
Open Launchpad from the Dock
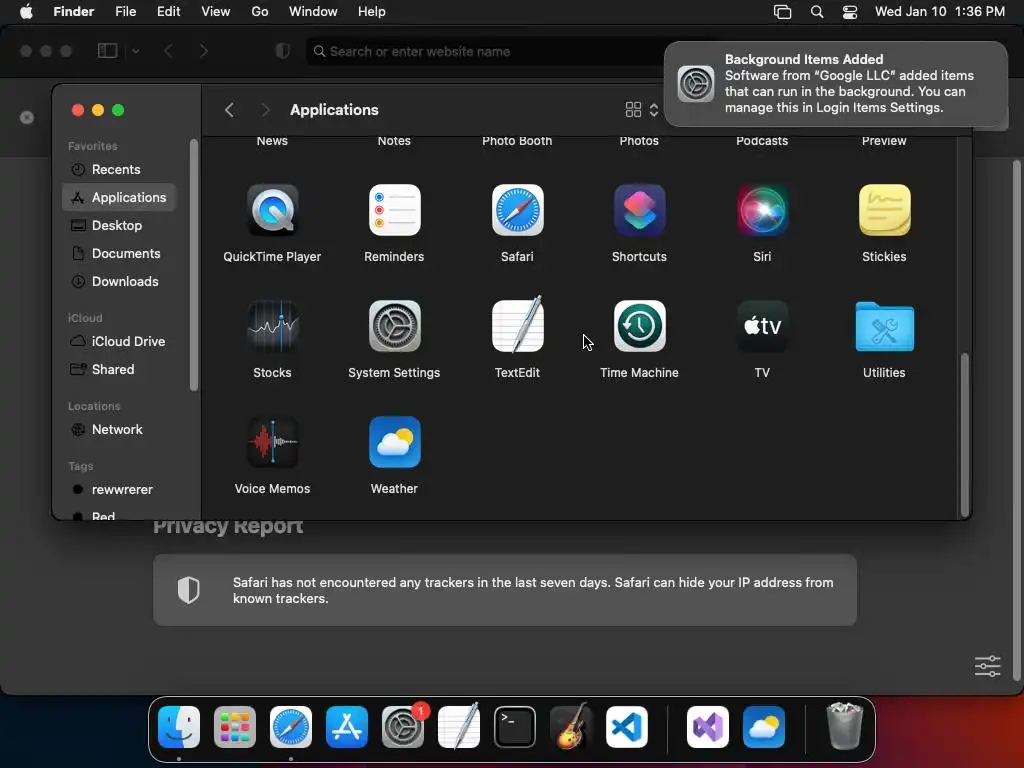tap(235, 727)
